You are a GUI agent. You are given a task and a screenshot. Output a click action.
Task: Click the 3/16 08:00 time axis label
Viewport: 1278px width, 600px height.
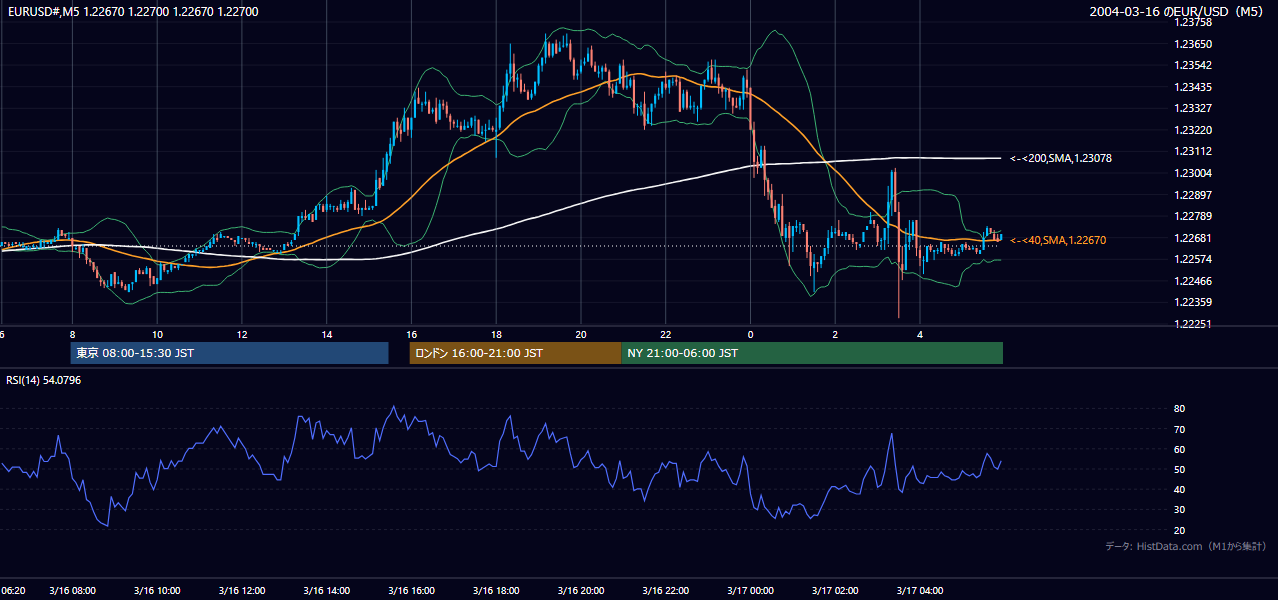72,590
